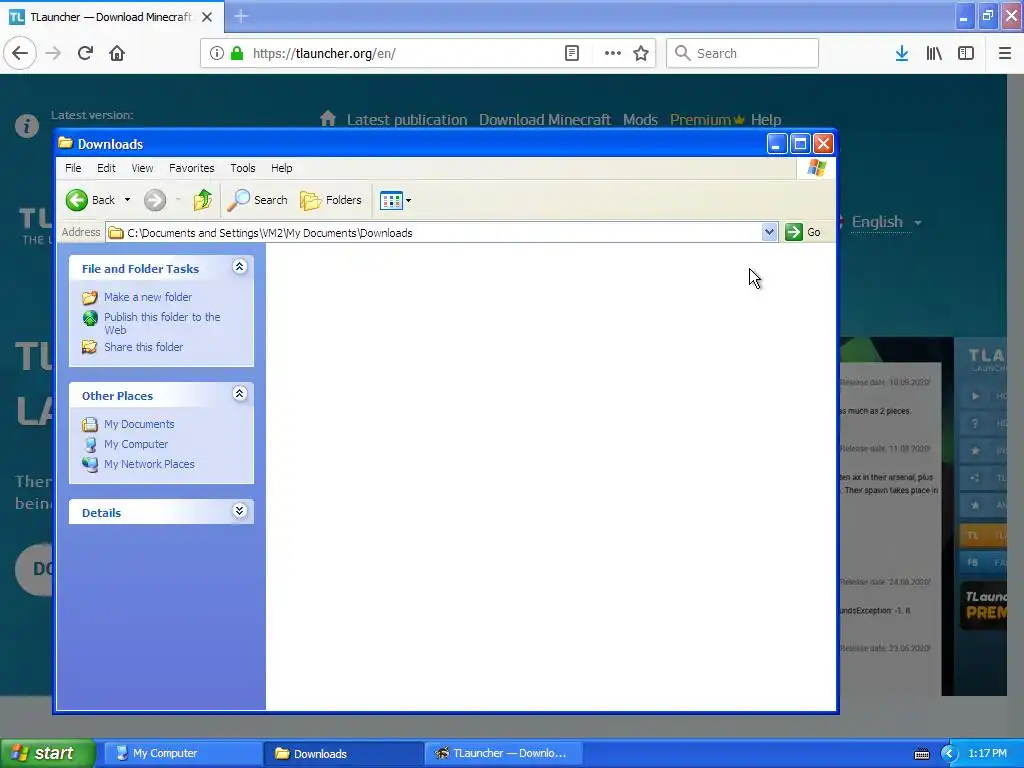The image size is (1024, 768).
Task: Click home icon in TLauncher site nav
Action: point(328,119)
